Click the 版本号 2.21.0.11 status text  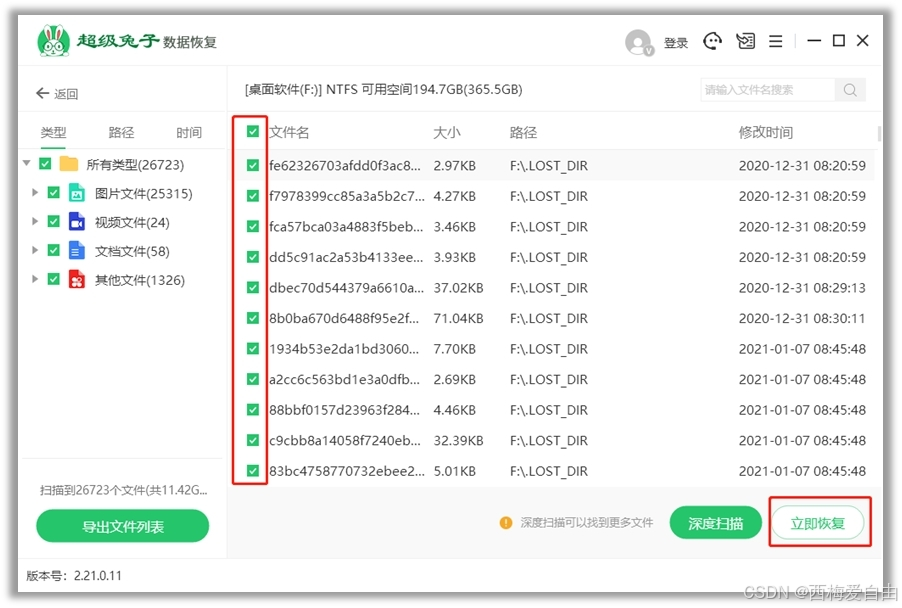pos(74,576)
